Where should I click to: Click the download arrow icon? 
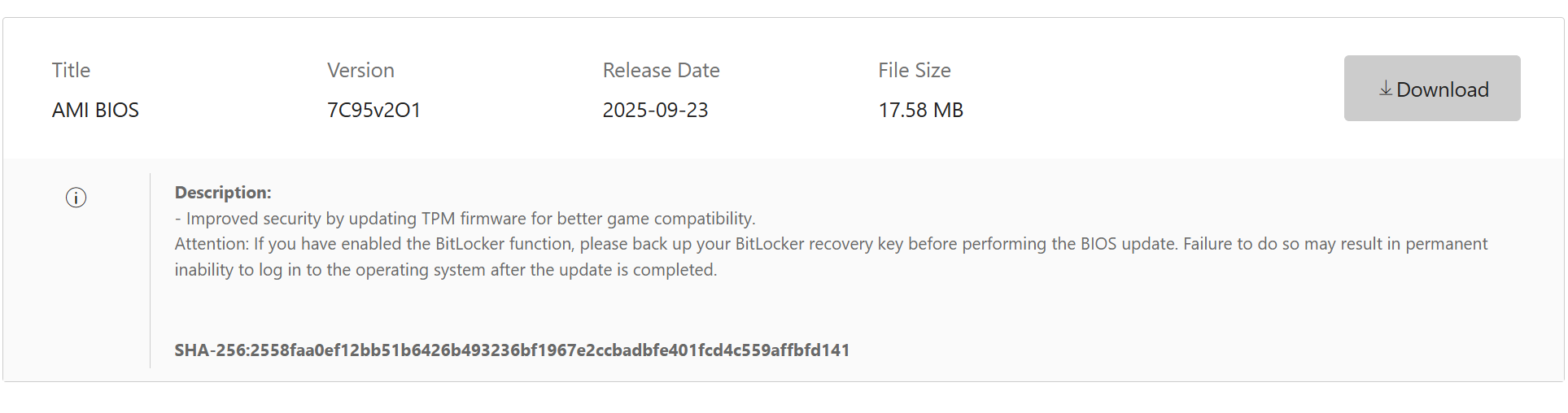tap(1385, 89)
